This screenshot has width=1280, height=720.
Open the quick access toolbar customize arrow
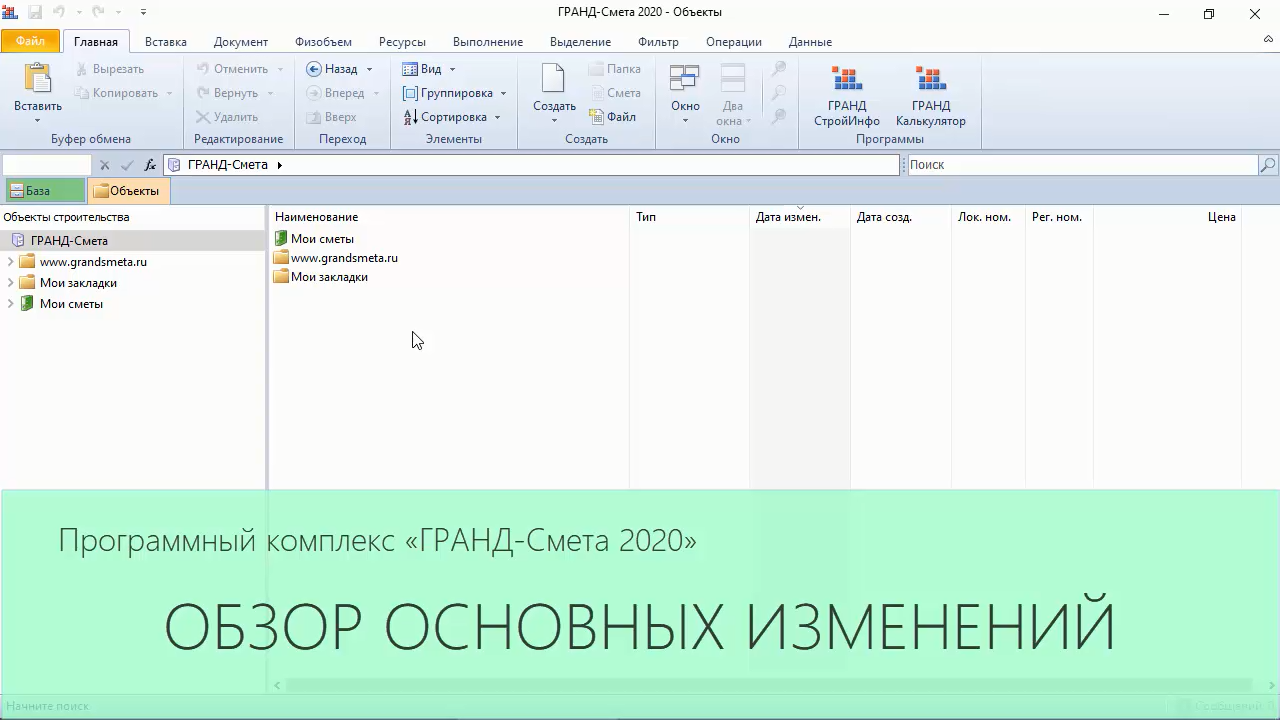143,12
